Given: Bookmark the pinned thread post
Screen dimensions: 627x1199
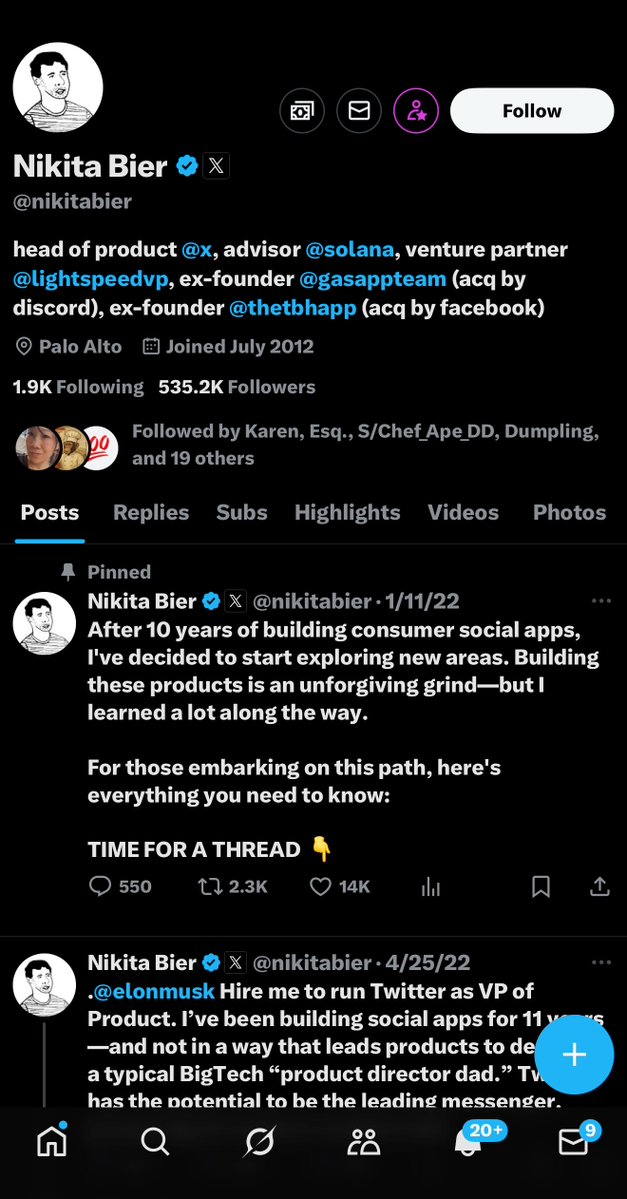Looking at the screenshot, I should tap(541, 886).
